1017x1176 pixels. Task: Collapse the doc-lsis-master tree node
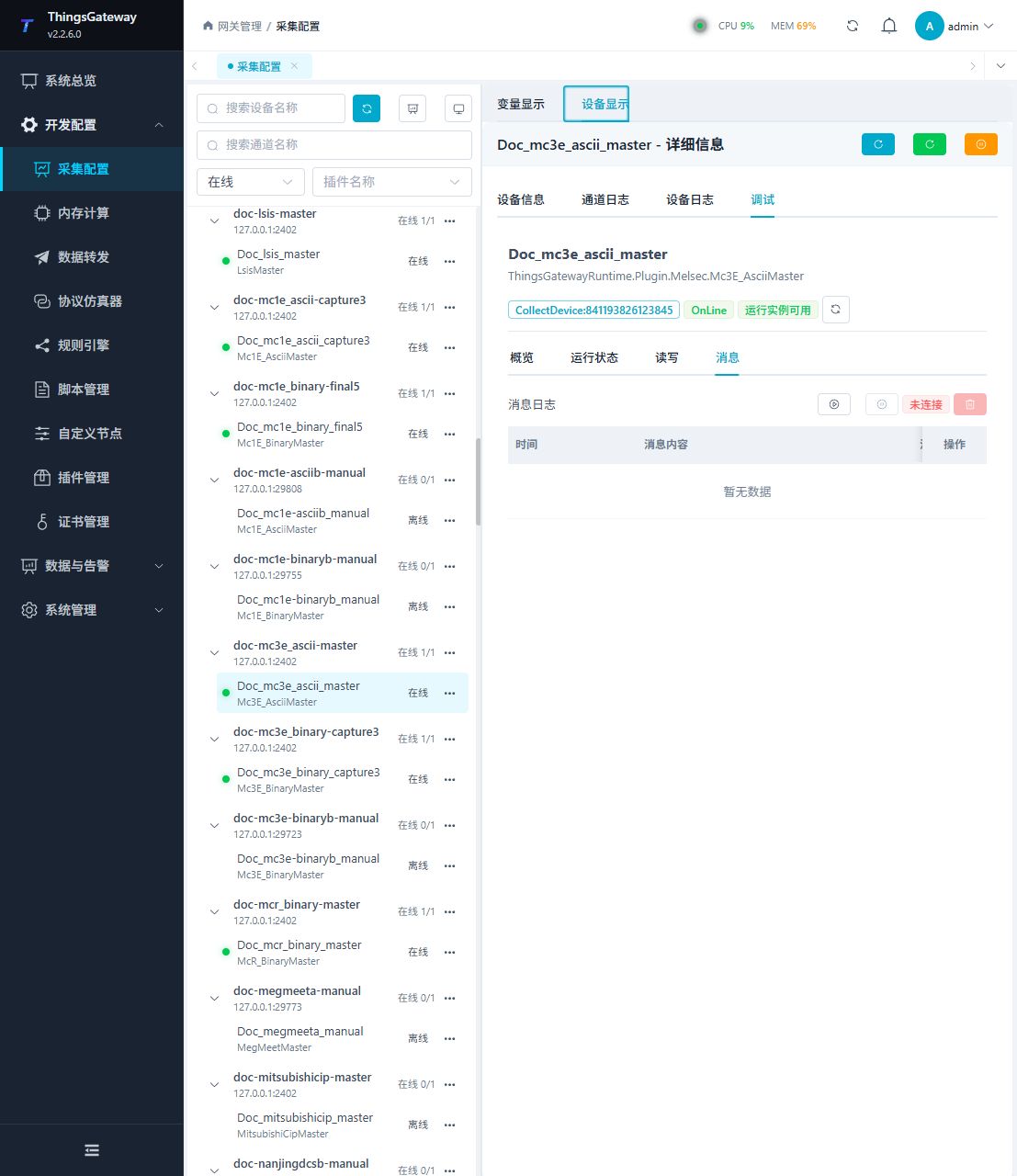(214, 220)
